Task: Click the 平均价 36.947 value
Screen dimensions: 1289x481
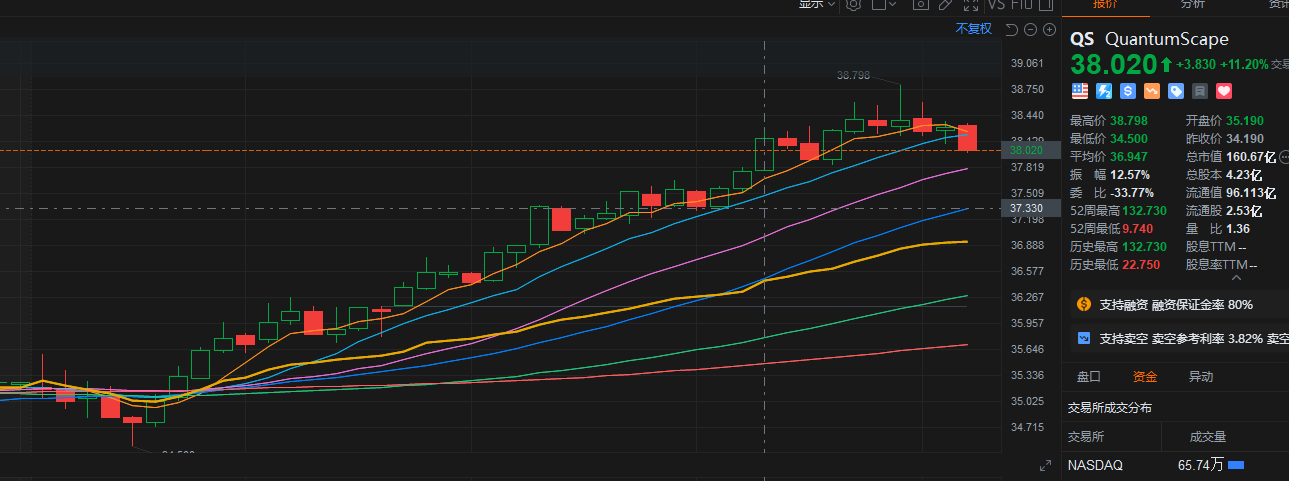Action: [1129, 157]
